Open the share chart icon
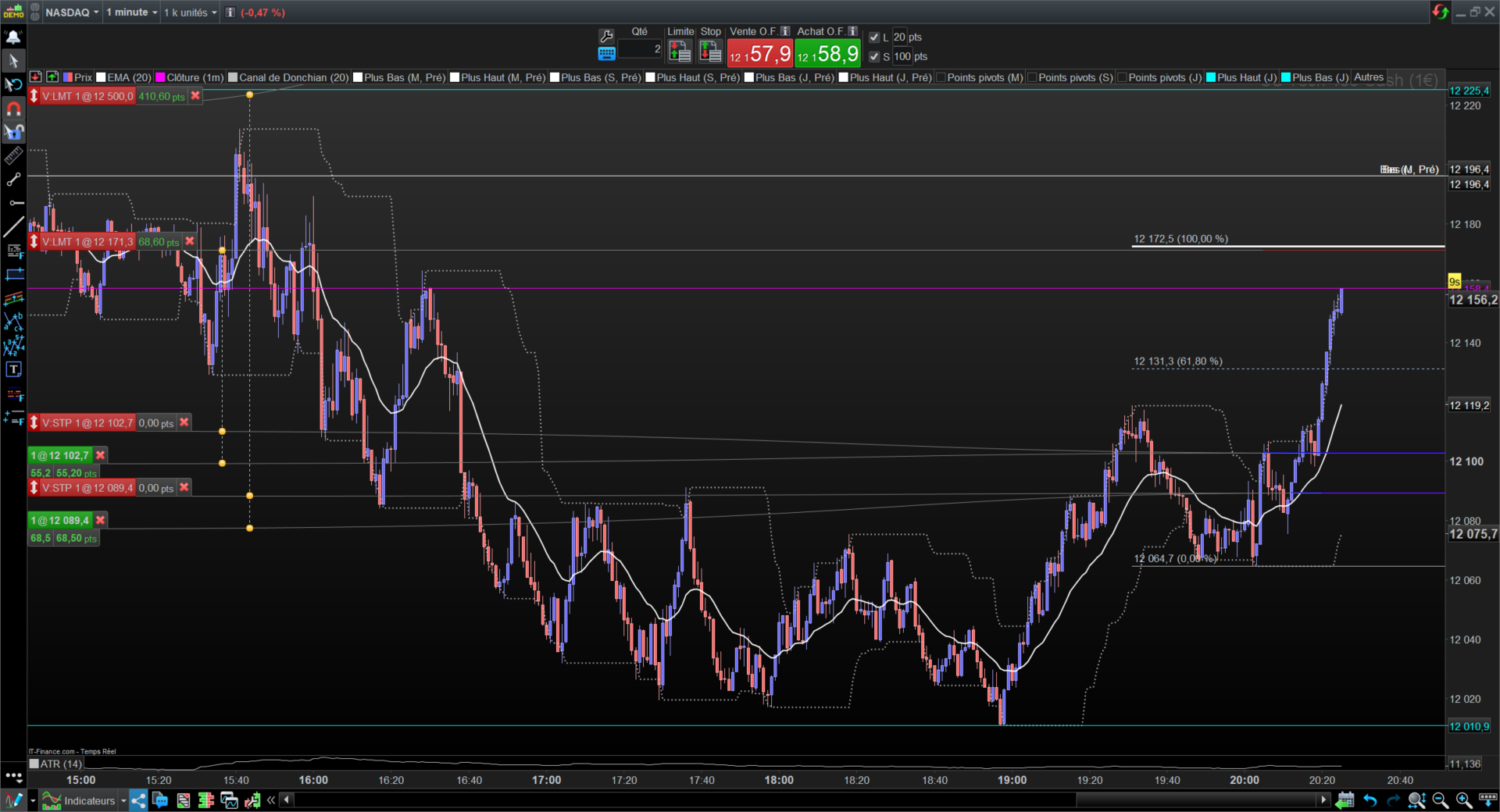The image size is (1500, 812). pos(138,800)
